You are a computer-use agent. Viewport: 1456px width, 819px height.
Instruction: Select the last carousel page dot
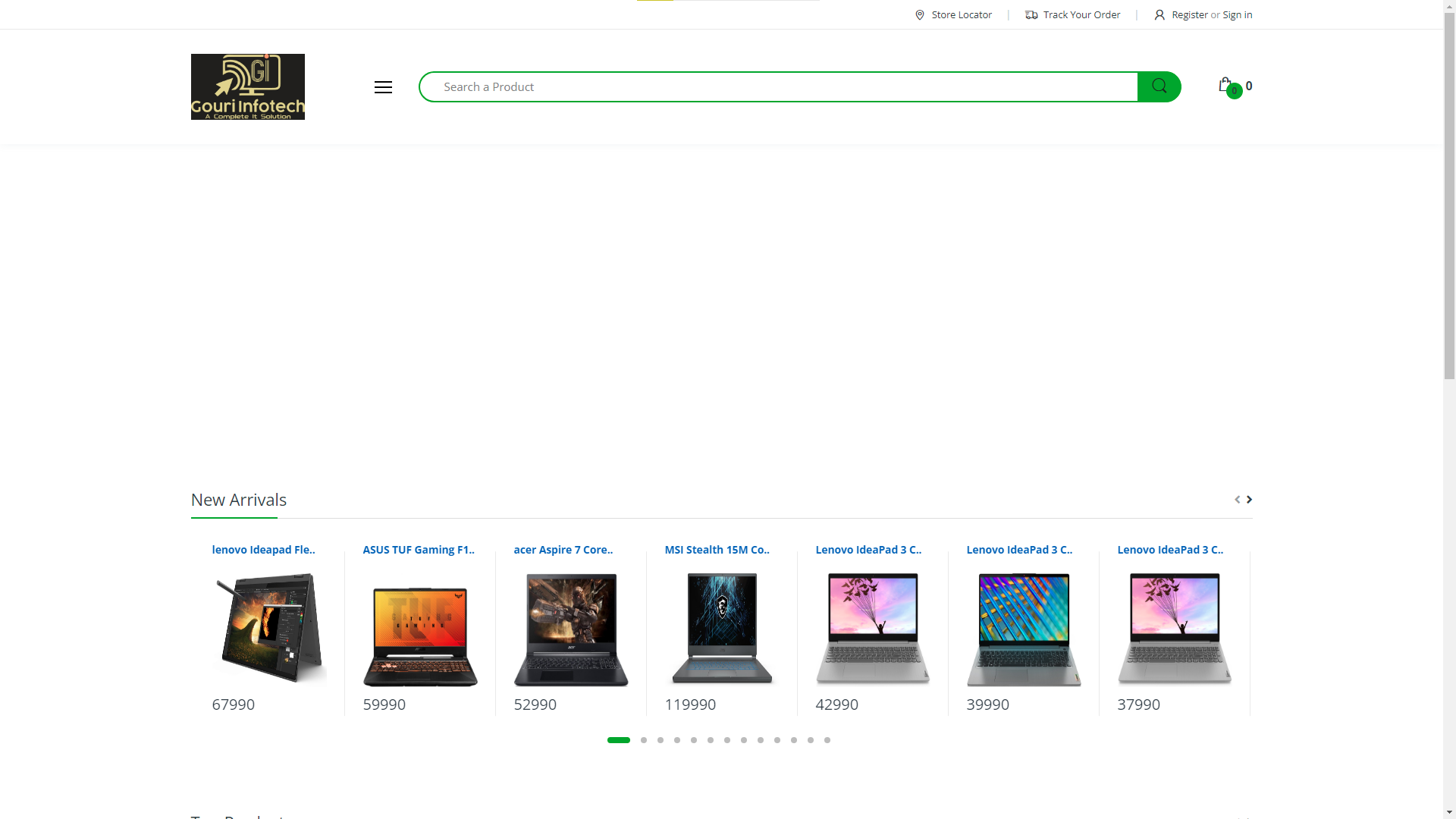pyautogui.click(x=827, y=740)
